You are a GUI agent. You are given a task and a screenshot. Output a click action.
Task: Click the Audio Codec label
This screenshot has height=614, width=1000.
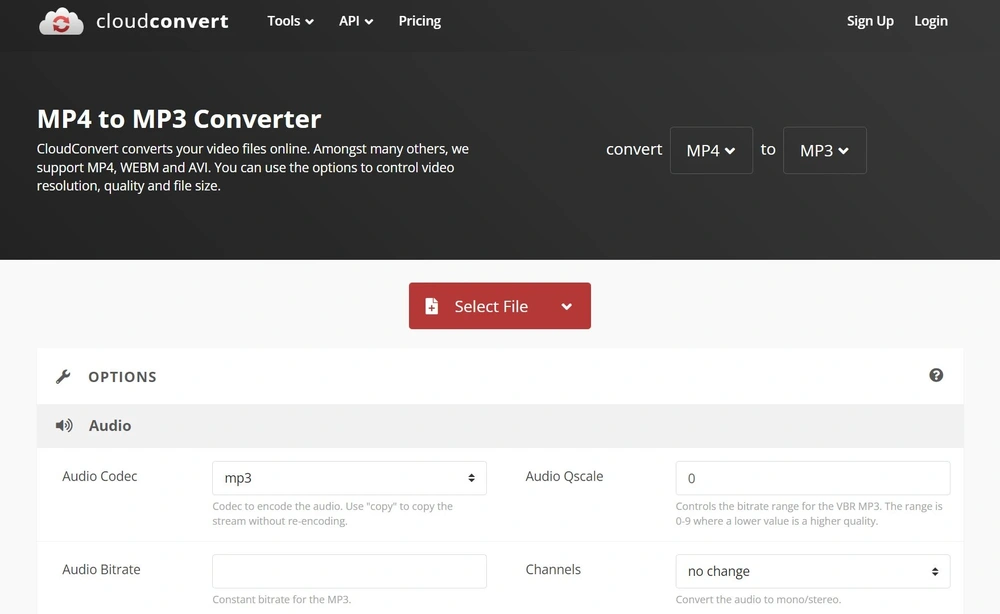pyautogui.click(x=99, y=476)
